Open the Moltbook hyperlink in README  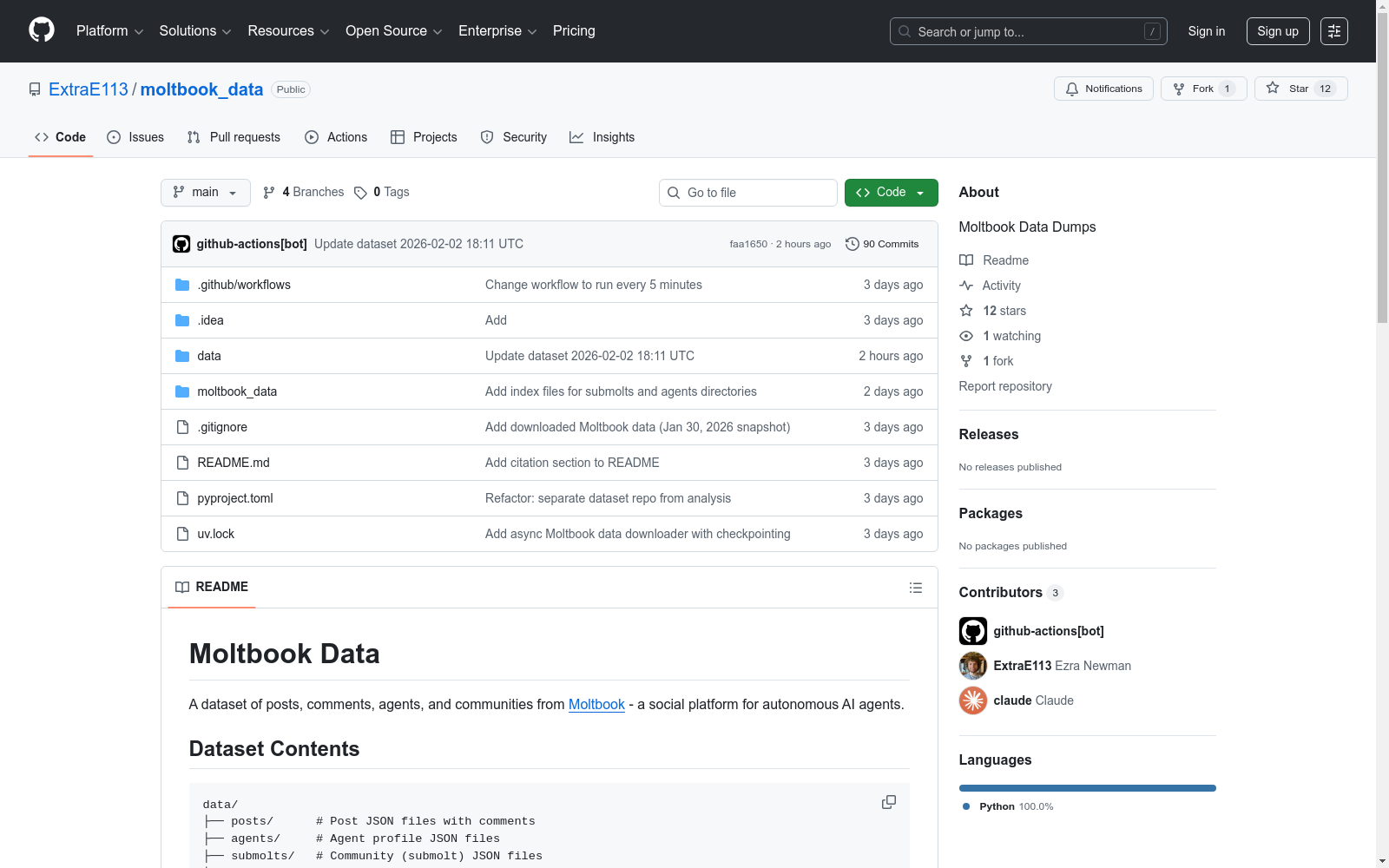click(x=596, y=704)
